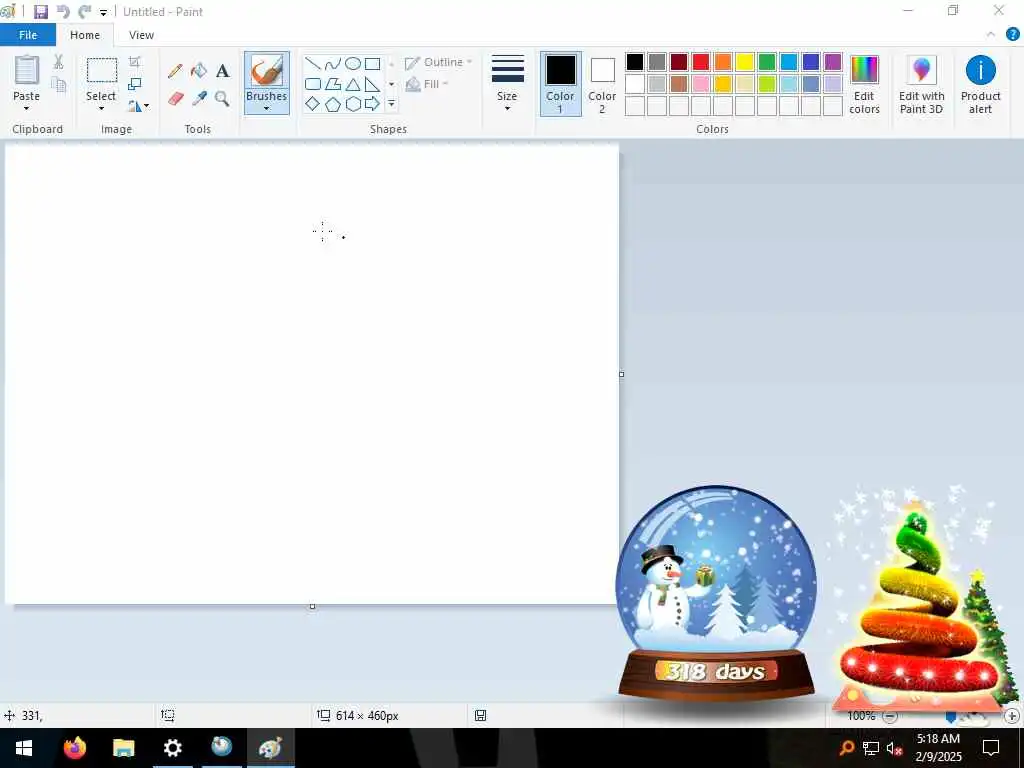Image resolution: width=1024 pixels, height=768 pixels.
Task: Expand the Shapes gallery more arrow
Action: pos(391,104)
